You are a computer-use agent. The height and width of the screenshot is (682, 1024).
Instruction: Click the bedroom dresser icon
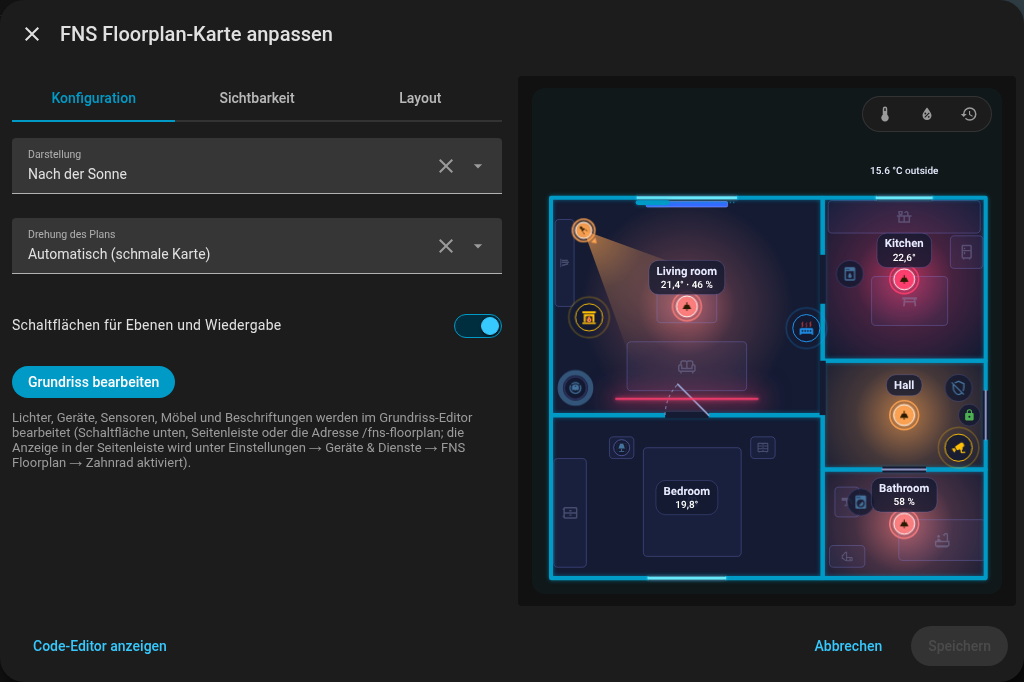click(x=570, y=513)
